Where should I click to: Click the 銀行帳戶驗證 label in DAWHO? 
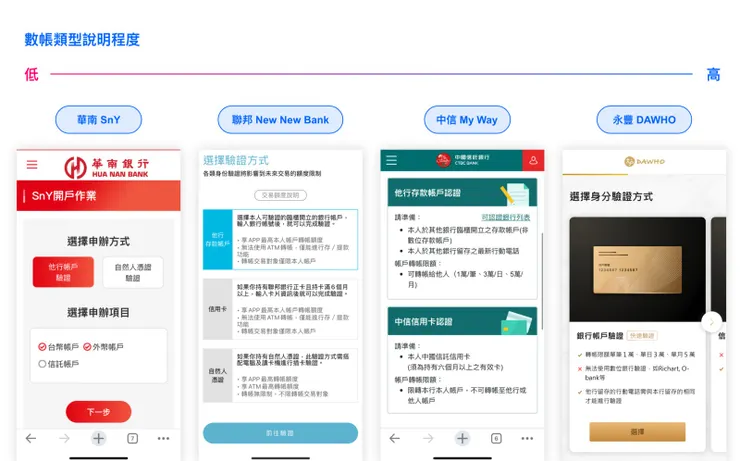[x=600, y=335]
